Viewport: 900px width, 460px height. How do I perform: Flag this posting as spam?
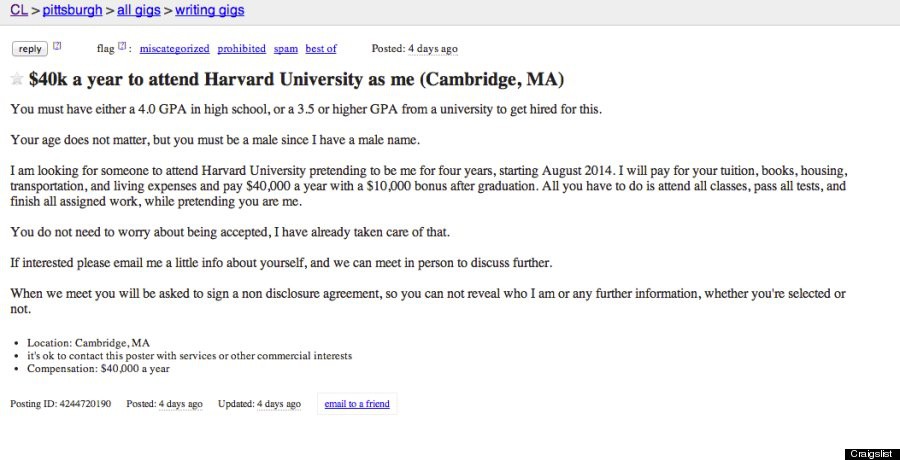(285, 48)
